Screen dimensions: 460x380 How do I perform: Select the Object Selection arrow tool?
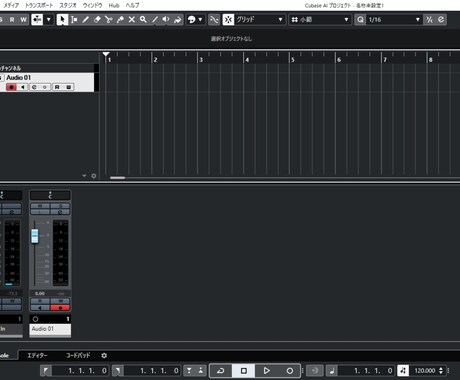coord(62,20)
